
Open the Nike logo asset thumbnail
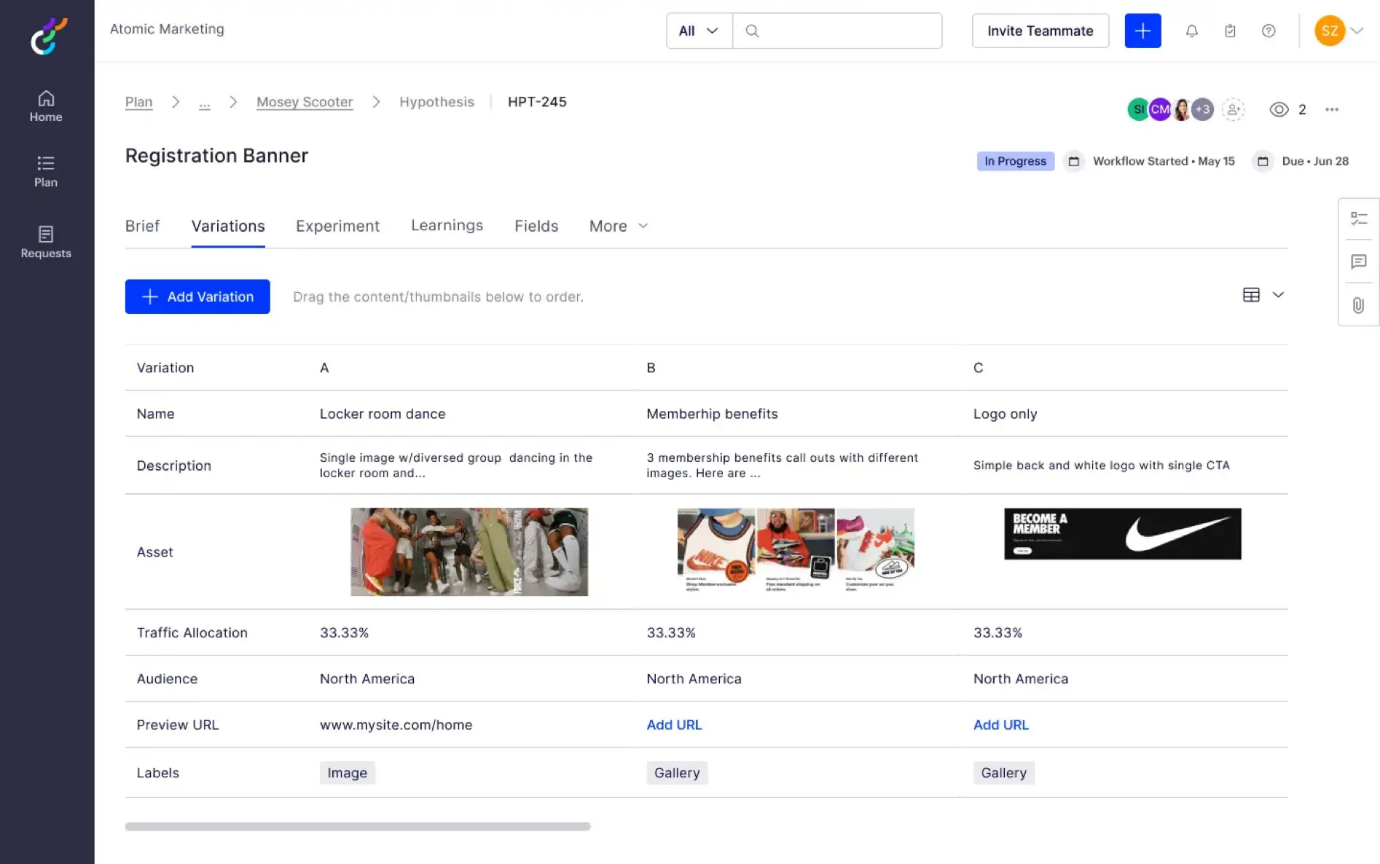(1121, 534)
